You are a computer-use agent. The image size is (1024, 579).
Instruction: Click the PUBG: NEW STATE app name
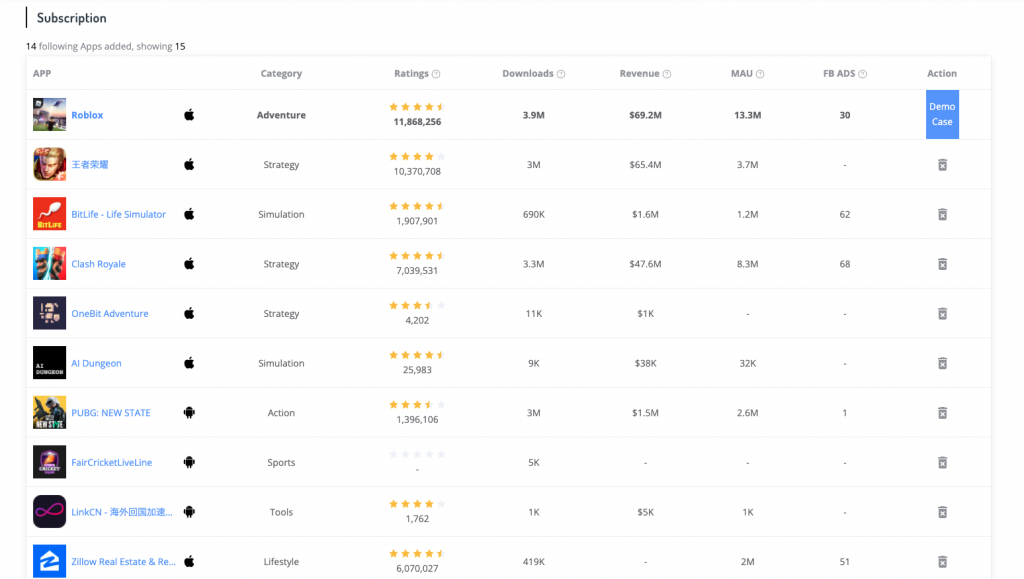[111, 413]
